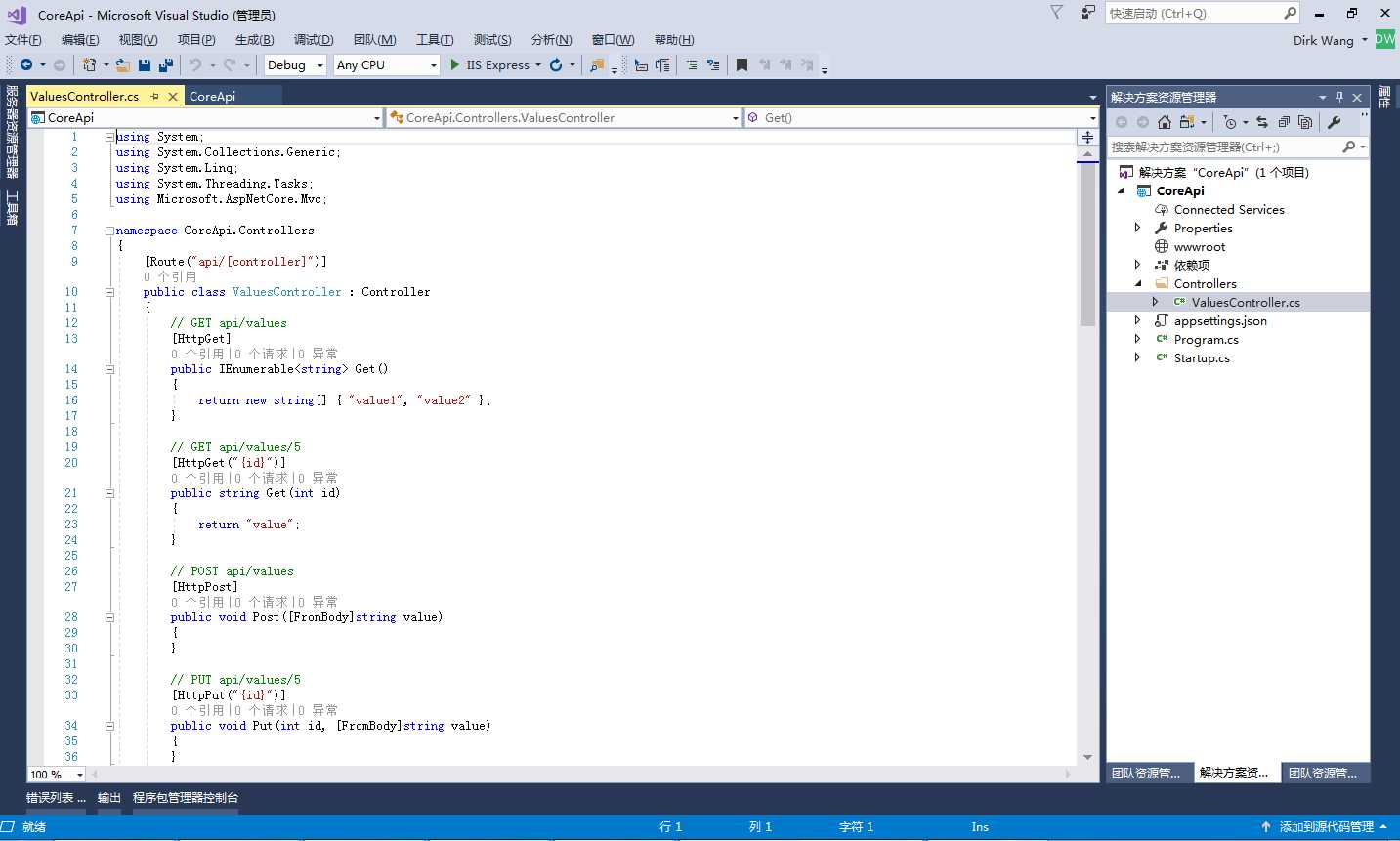The image size is (1400, 841).
Task: Save the current file with the single-disk icon
Action: pos(145,64)
